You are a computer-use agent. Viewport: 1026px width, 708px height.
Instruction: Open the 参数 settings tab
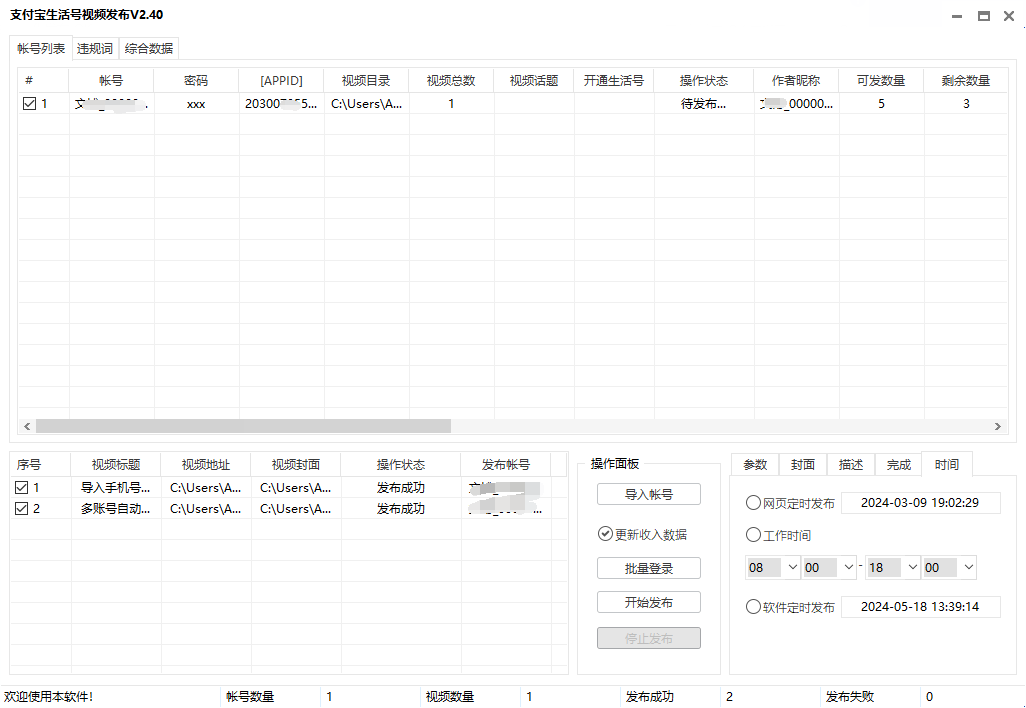click(x=755, y=465)
